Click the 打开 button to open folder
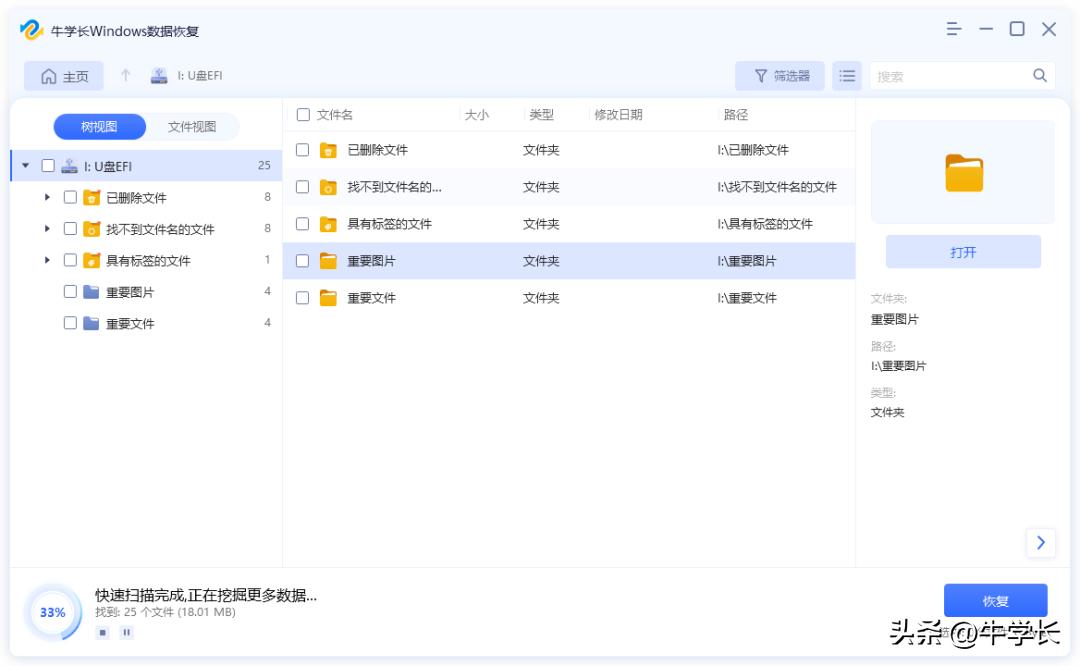1080x666 pixels. [x=962, y=251]
